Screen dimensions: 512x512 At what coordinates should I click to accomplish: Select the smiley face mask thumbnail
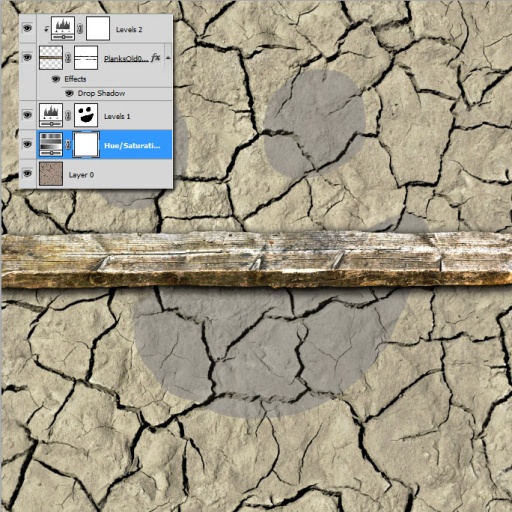click(86, 115)
